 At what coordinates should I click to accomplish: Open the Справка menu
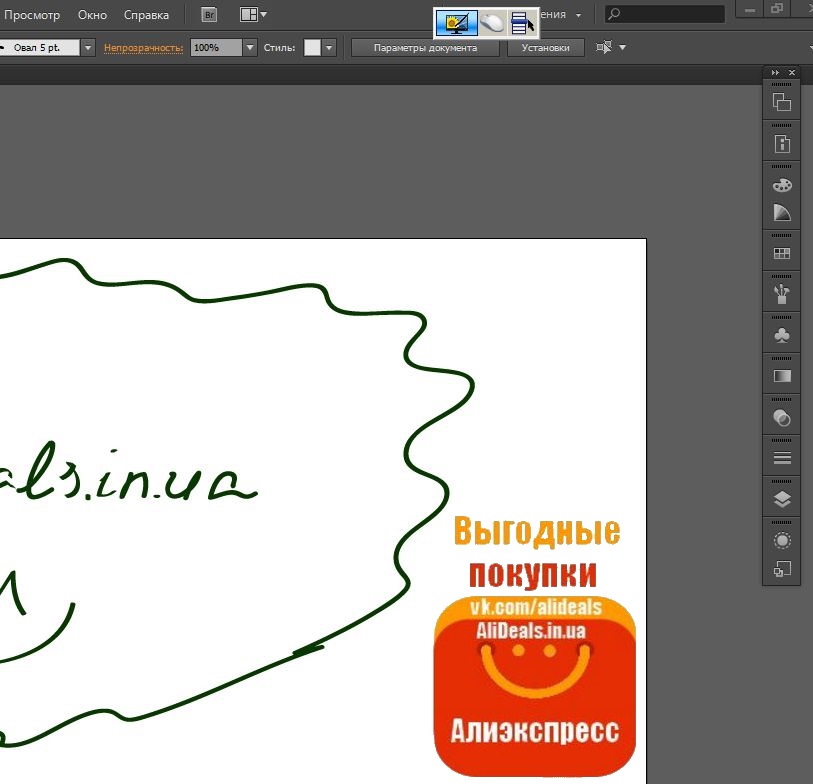pos(146,15)
